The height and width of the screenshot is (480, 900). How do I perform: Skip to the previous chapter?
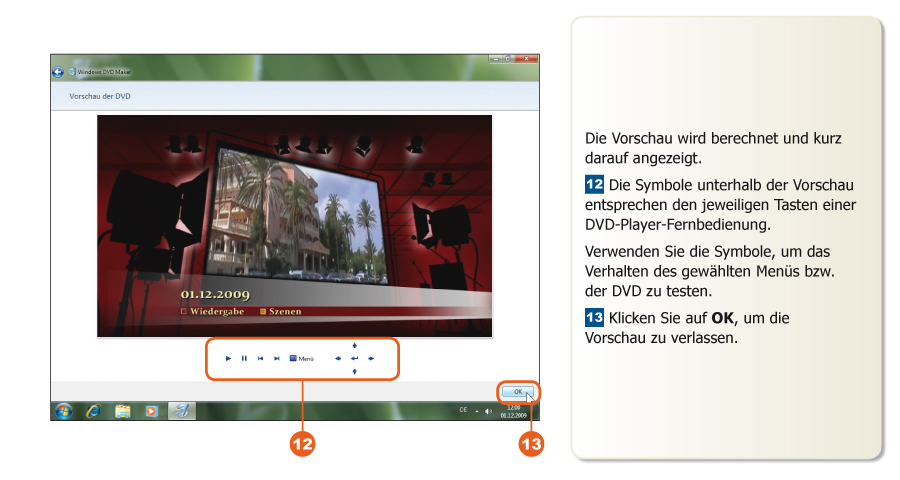pos(260,358)
